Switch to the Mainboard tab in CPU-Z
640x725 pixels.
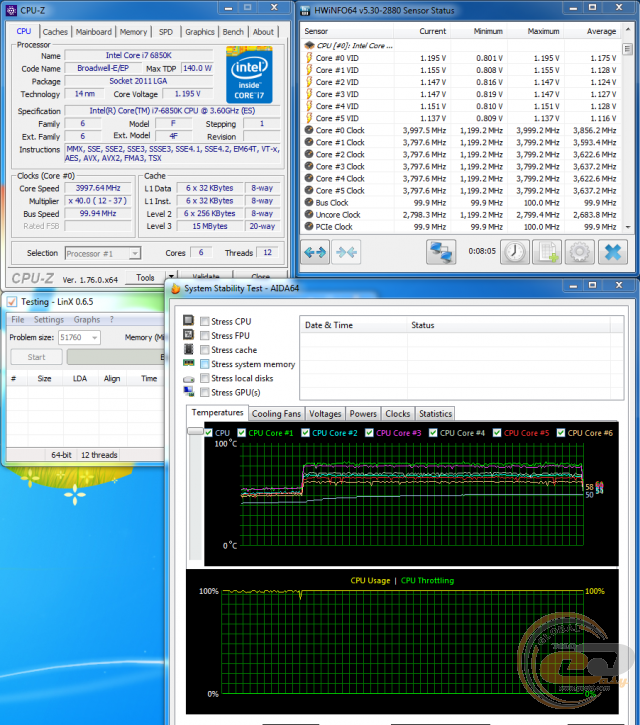pos(94,32)
